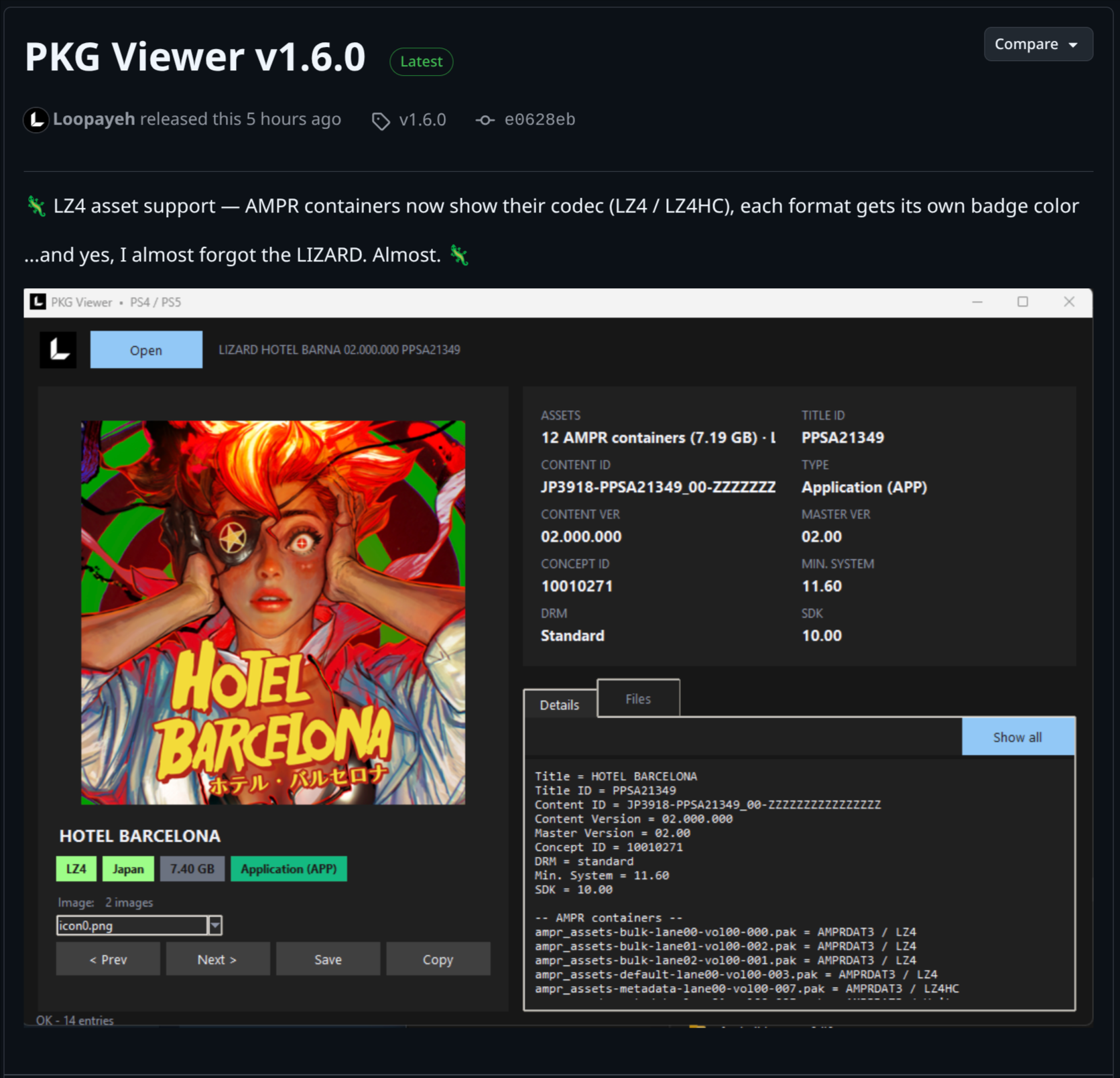Screen dimensions: 1120x1078
Task: Click the LZ4 badge
Action: [76, 869]
